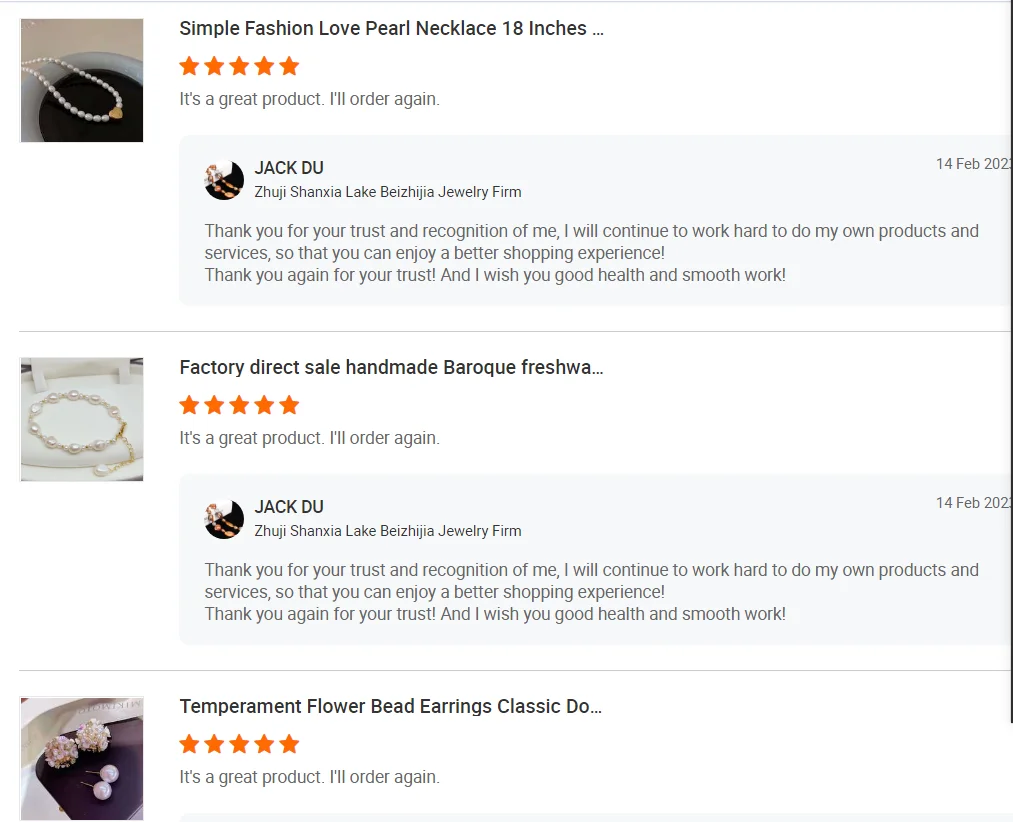Open Zhuji Shanxia Lake Beizhijia firm under bracelet review

point(387,531)
